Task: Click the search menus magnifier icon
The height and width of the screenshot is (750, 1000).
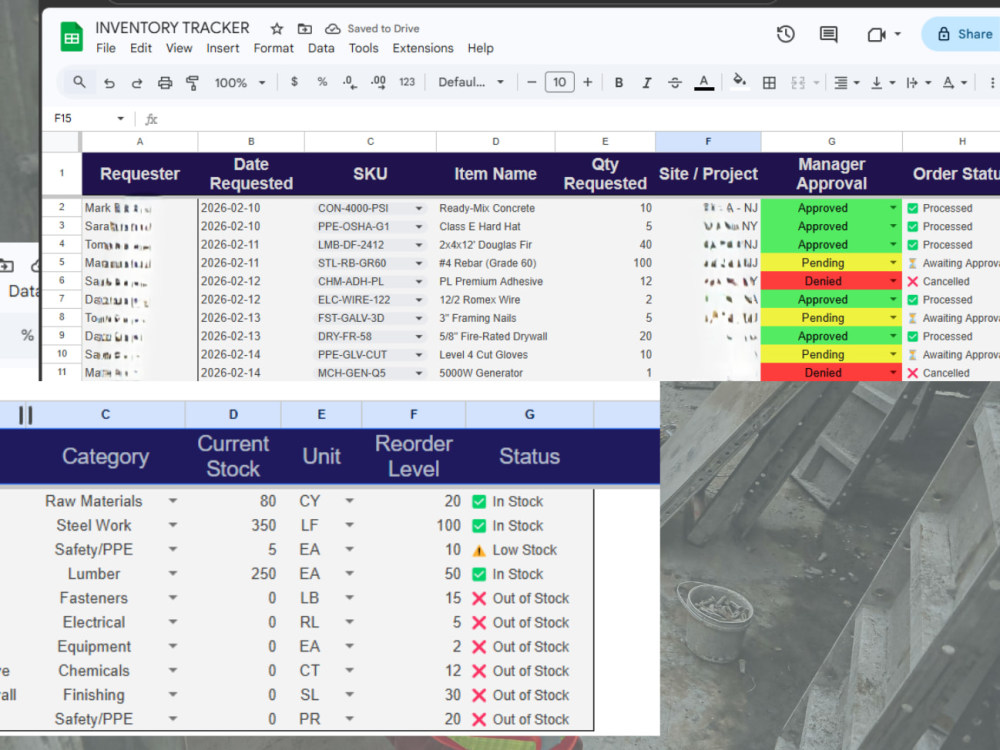Action: [79, 82]
